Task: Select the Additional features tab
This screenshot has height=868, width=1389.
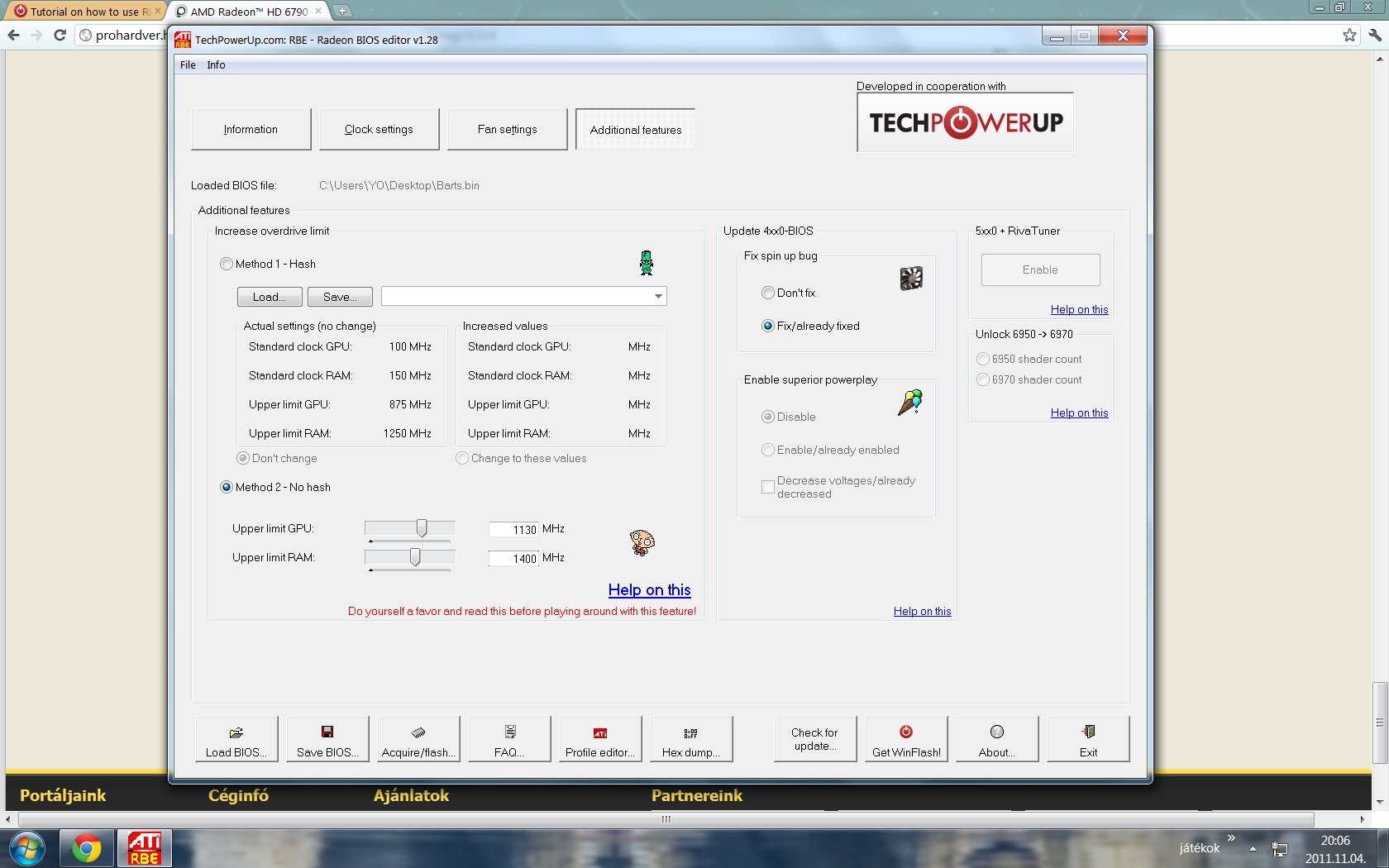Action: (x=635, y=129)
